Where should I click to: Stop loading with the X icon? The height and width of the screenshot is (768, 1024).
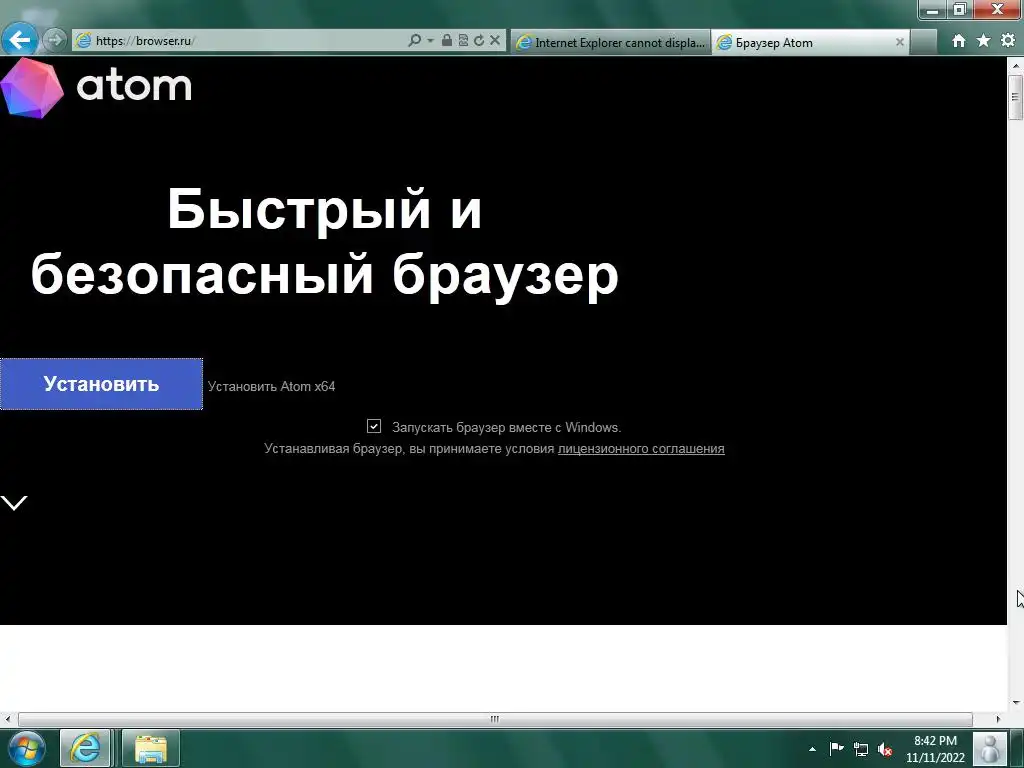coord(495,40)
